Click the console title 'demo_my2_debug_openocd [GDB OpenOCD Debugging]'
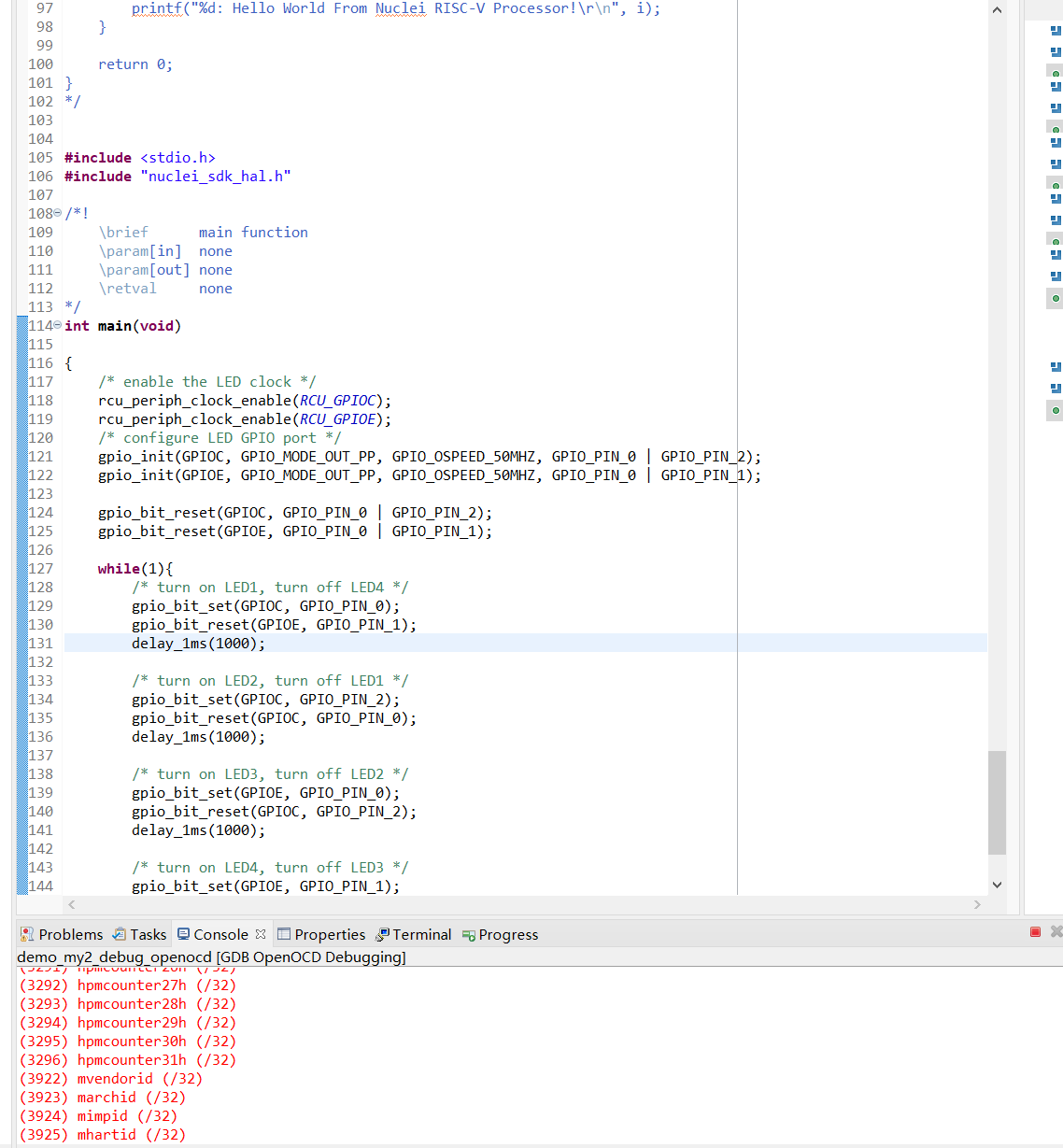The width and height of the screenshot is (1063, 1148). pyautogui.click(x=211, y=957)
